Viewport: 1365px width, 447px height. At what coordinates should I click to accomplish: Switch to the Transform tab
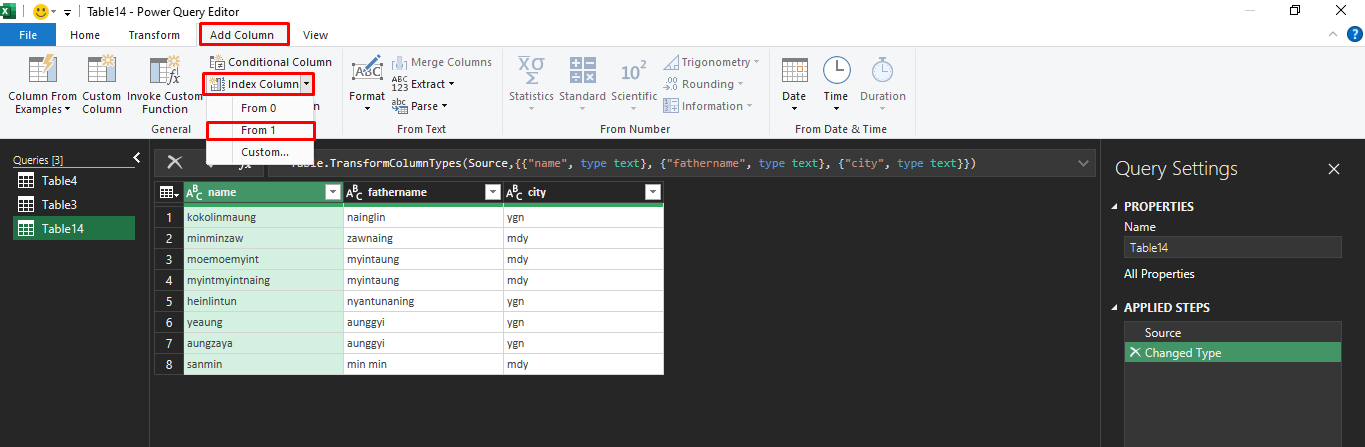154,35
